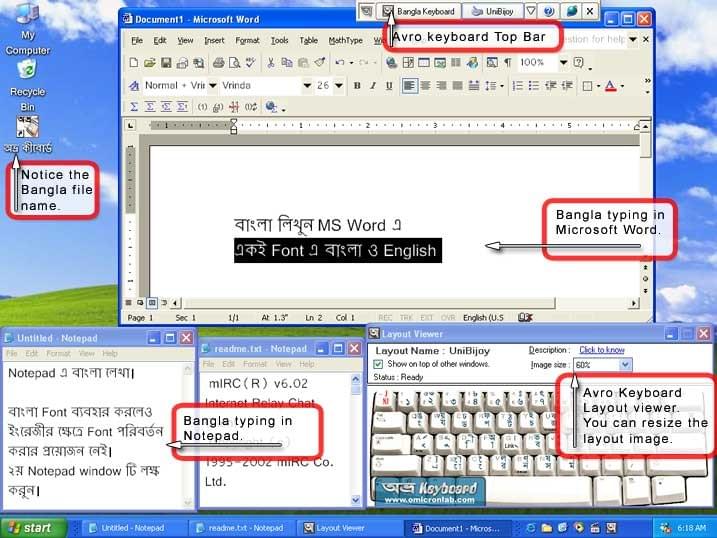Click the 'Click to know' description link
Screen dimensions: 717x538
pyautogui.click(x=602, y=350)
